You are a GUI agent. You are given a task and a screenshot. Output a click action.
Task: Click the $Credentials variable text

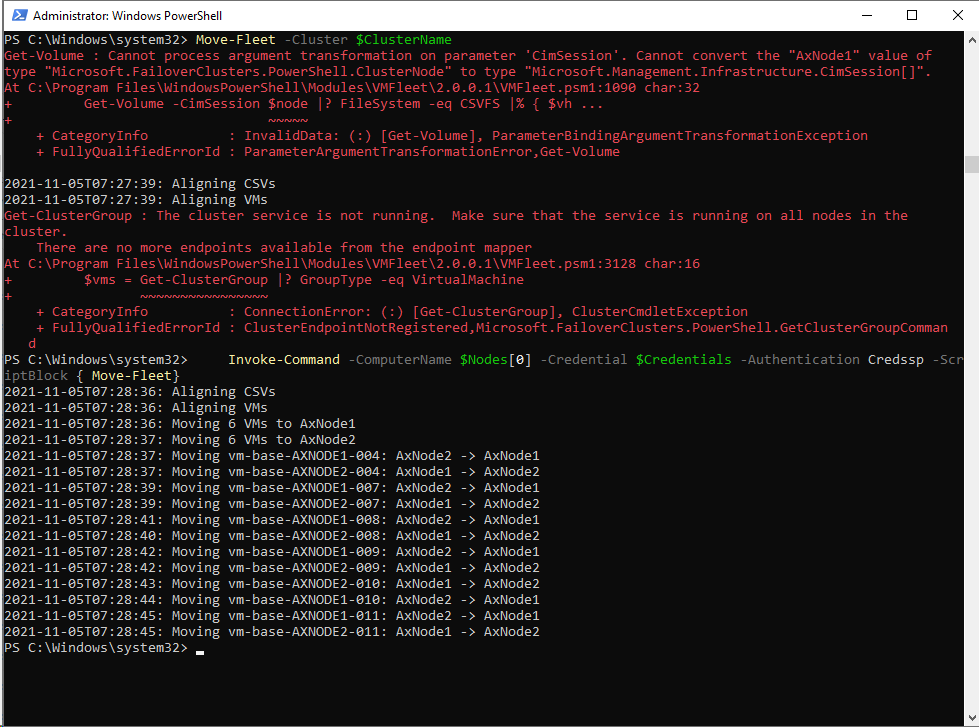pos(683,359)
